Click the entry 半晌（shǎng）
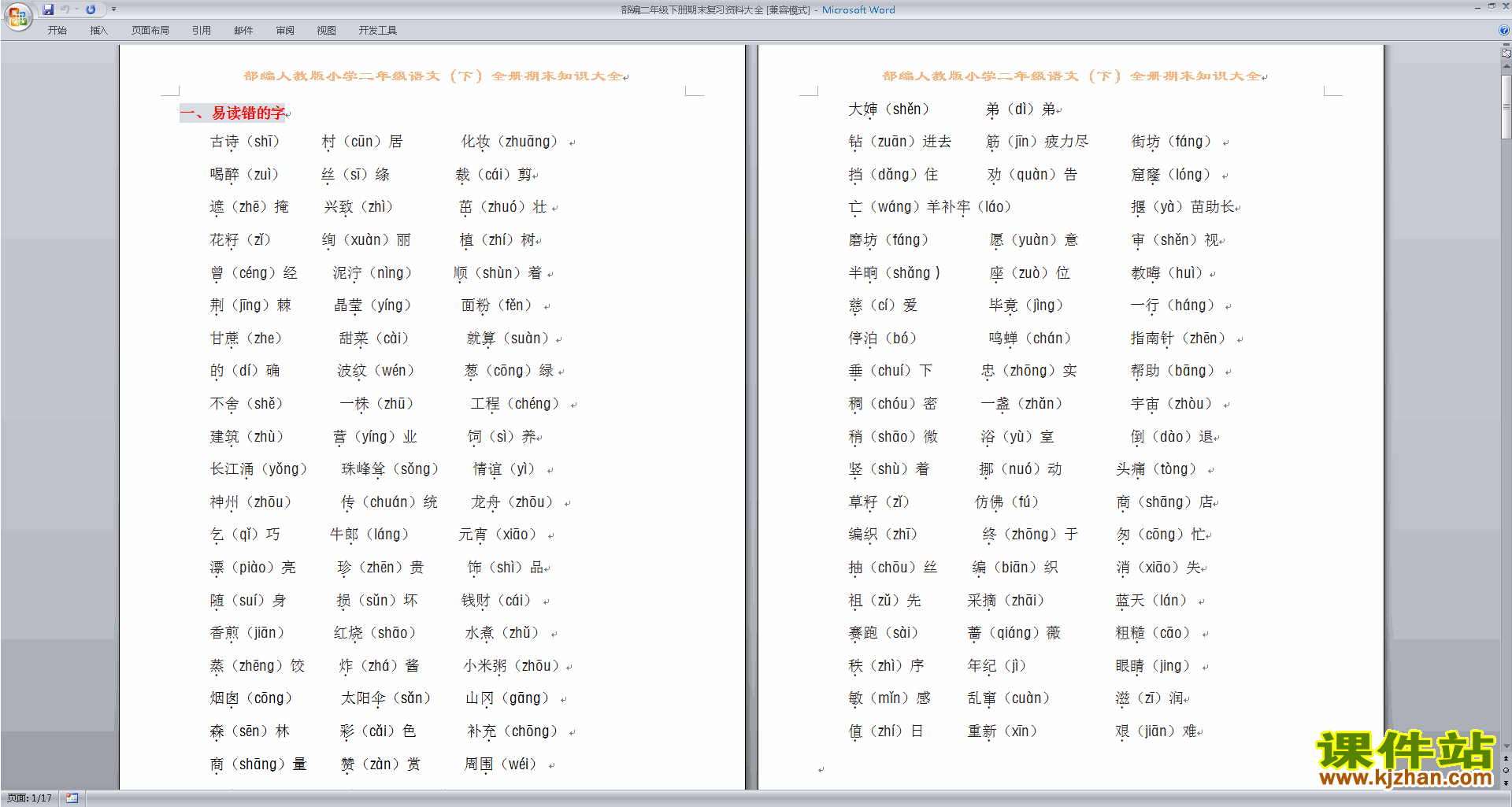This screenshot has width=1512, height=807. coord(895,273)
